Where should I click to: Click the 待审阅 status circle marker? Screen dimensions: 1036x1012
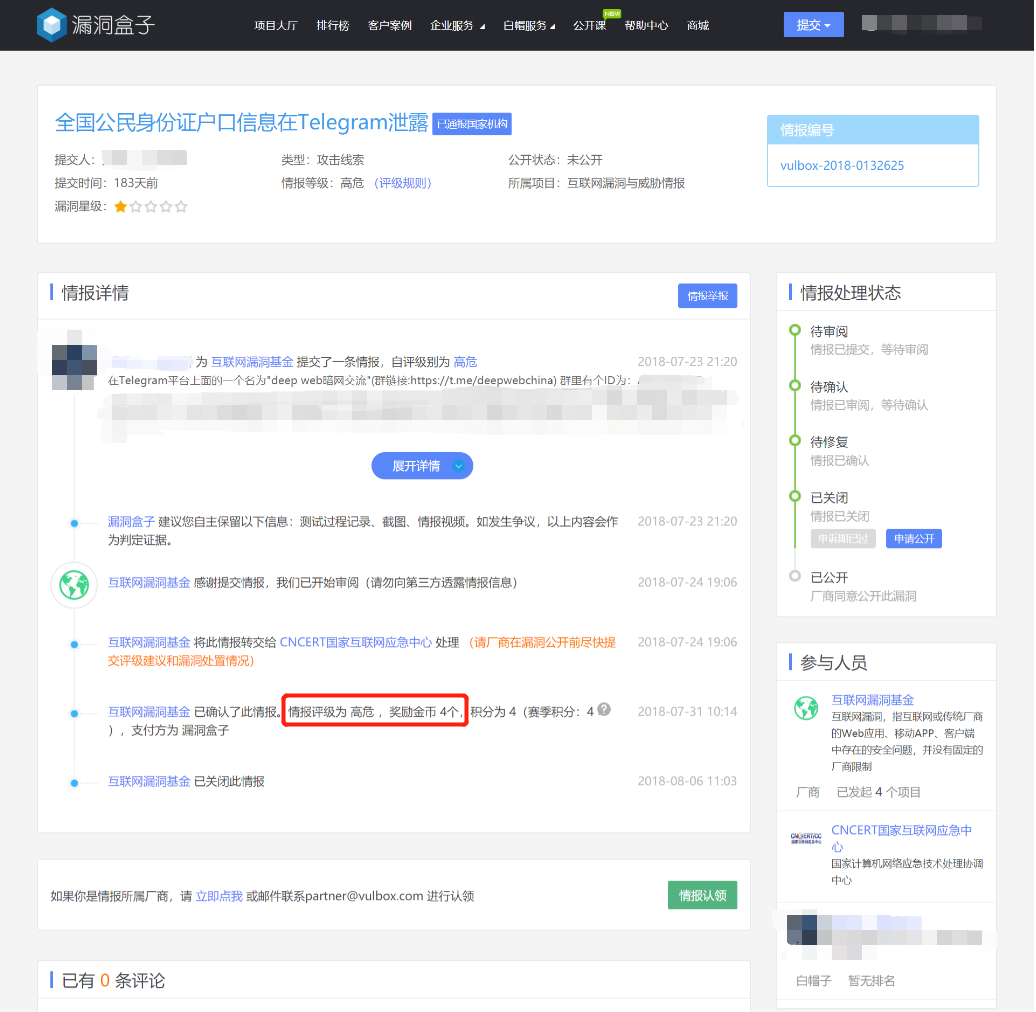coord(795,330)
